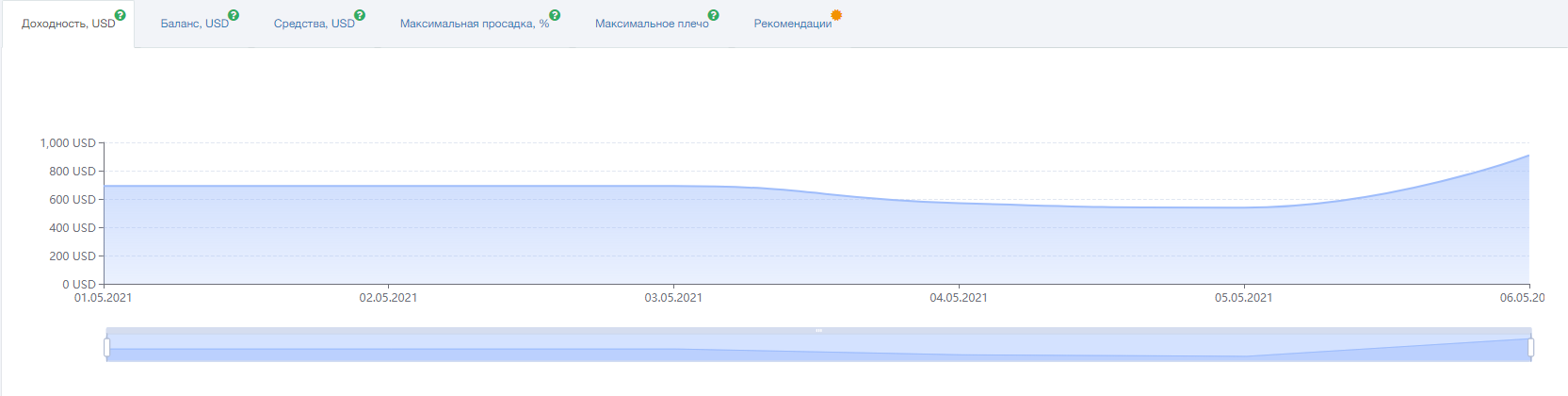Click 1,000 USD label on the y-axis
1568x396 pixels.
pos(68,143)
